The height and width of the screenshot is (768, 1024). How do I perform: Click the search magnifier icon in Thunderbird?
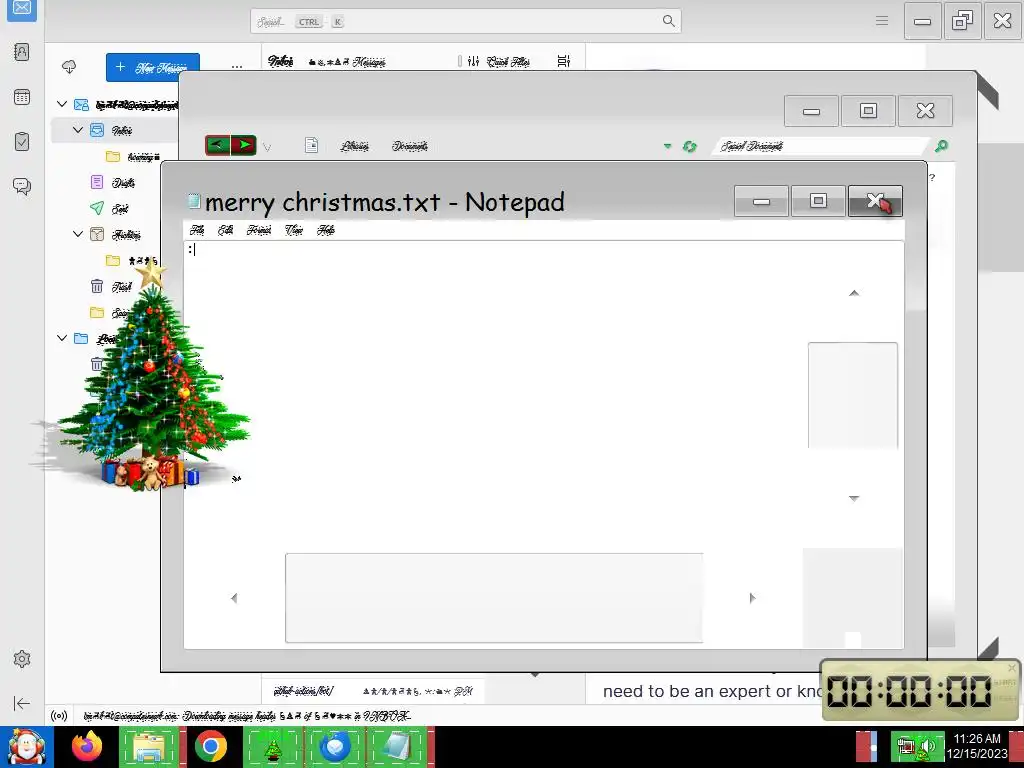point(668,21)
